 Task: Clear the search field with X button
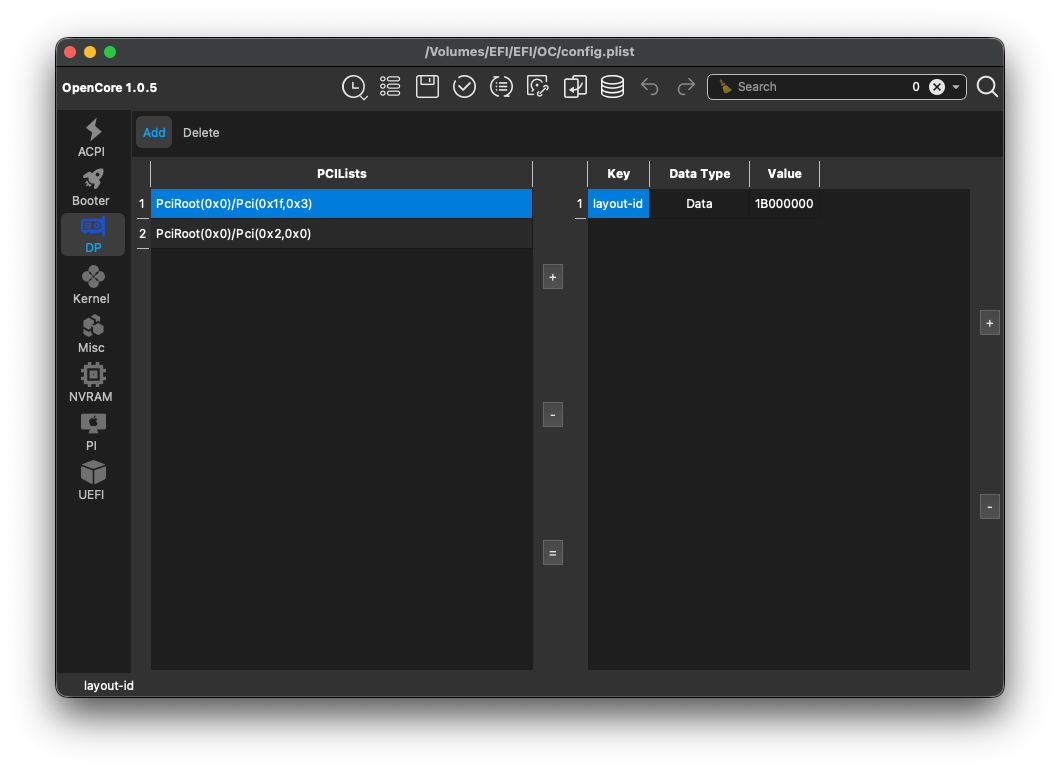coord(937,87)
